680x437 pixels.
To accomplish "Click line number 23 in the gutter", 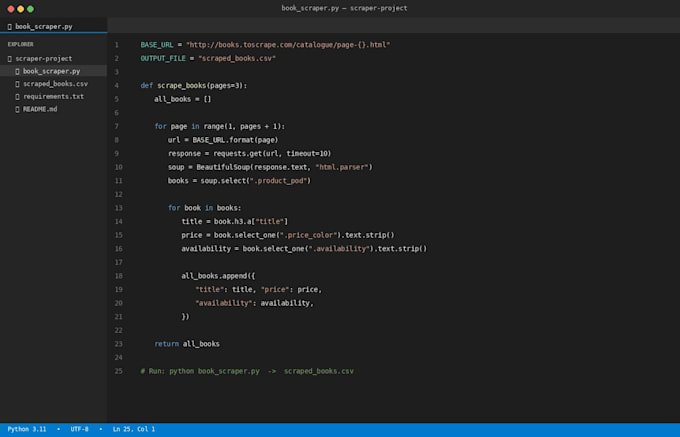I will tap(118, 344).
